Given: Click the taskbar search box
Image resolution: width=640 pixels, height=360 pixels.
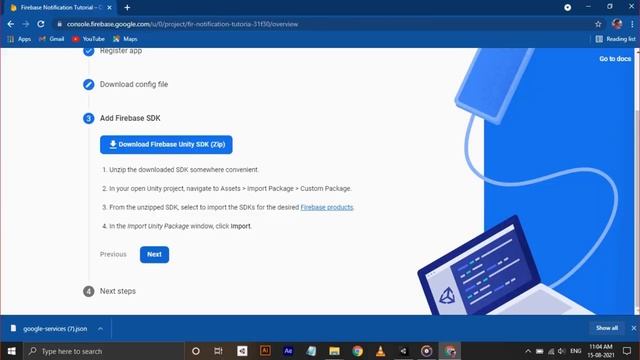Looking at the screenshot, I should tap(104, 351).
